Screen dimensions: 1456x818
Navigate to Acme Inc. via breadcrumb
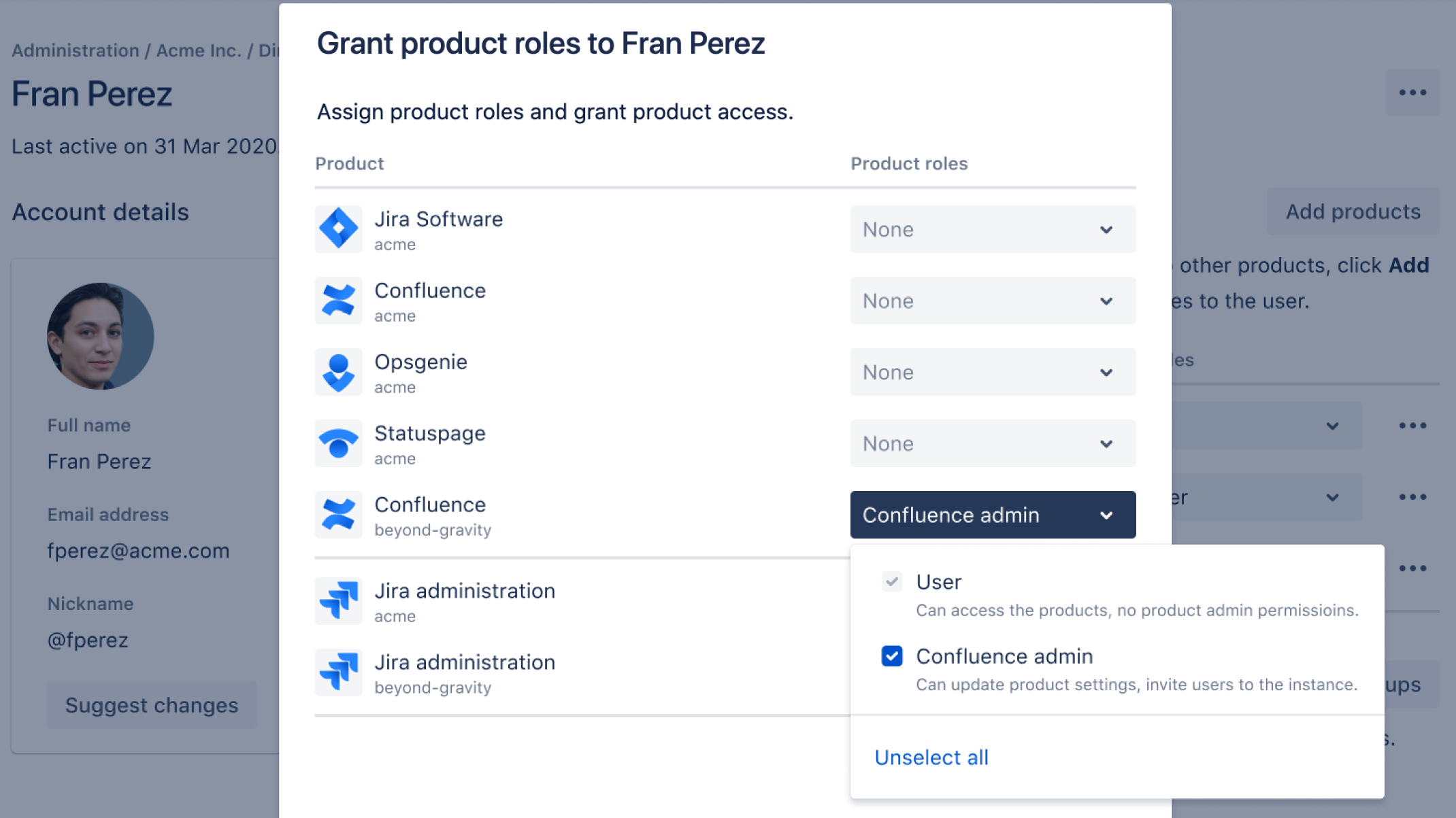point(199,50)
